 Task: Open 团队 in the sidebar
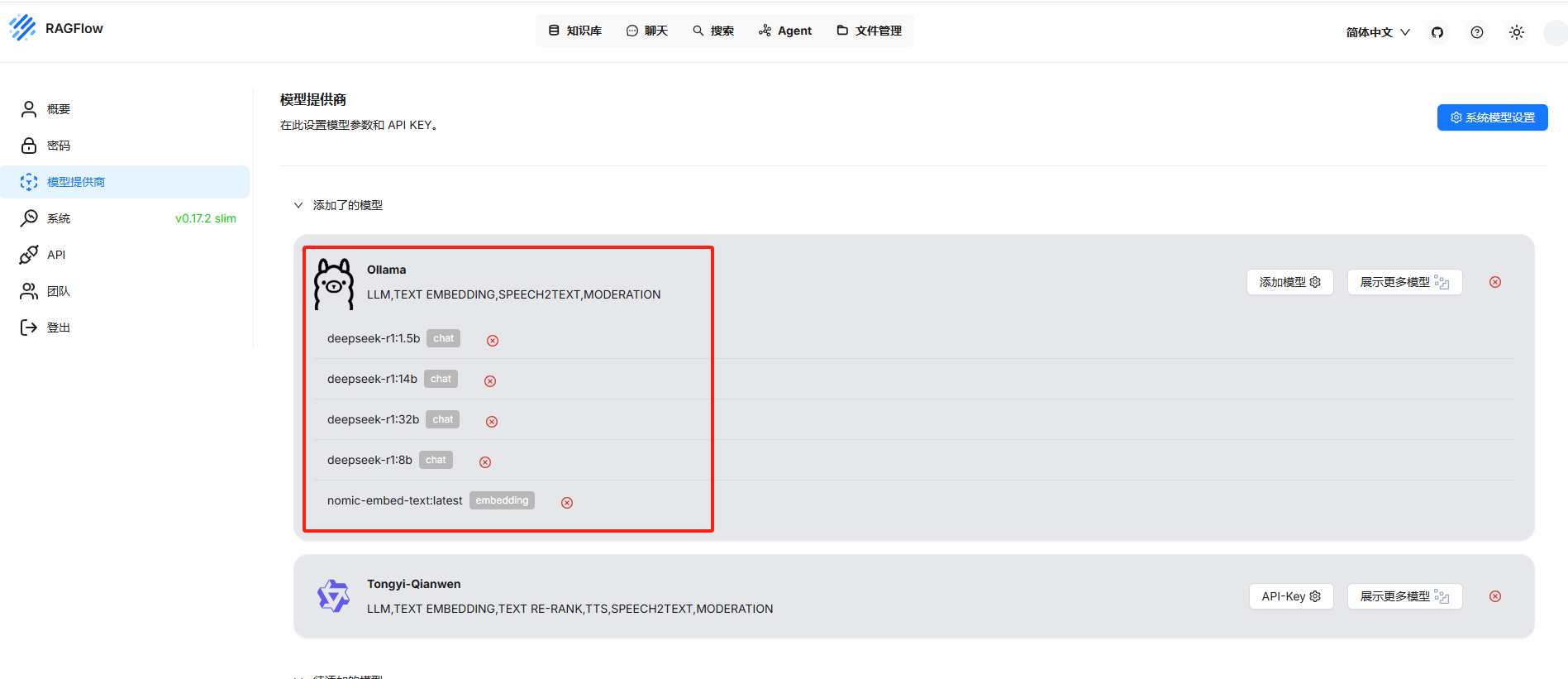pos(125,291)
